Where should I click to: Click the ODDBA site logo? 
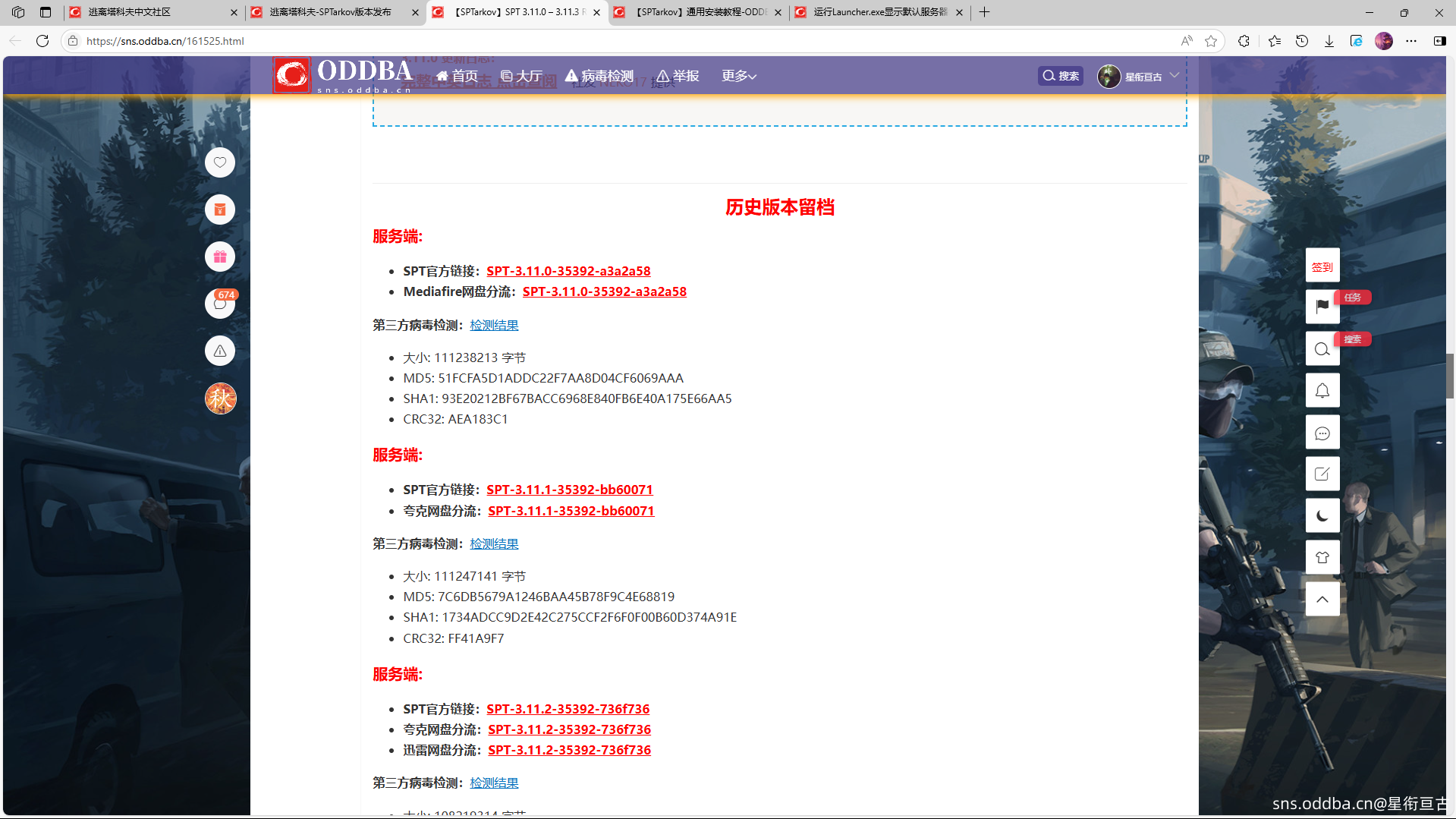(x=343, y=75)
